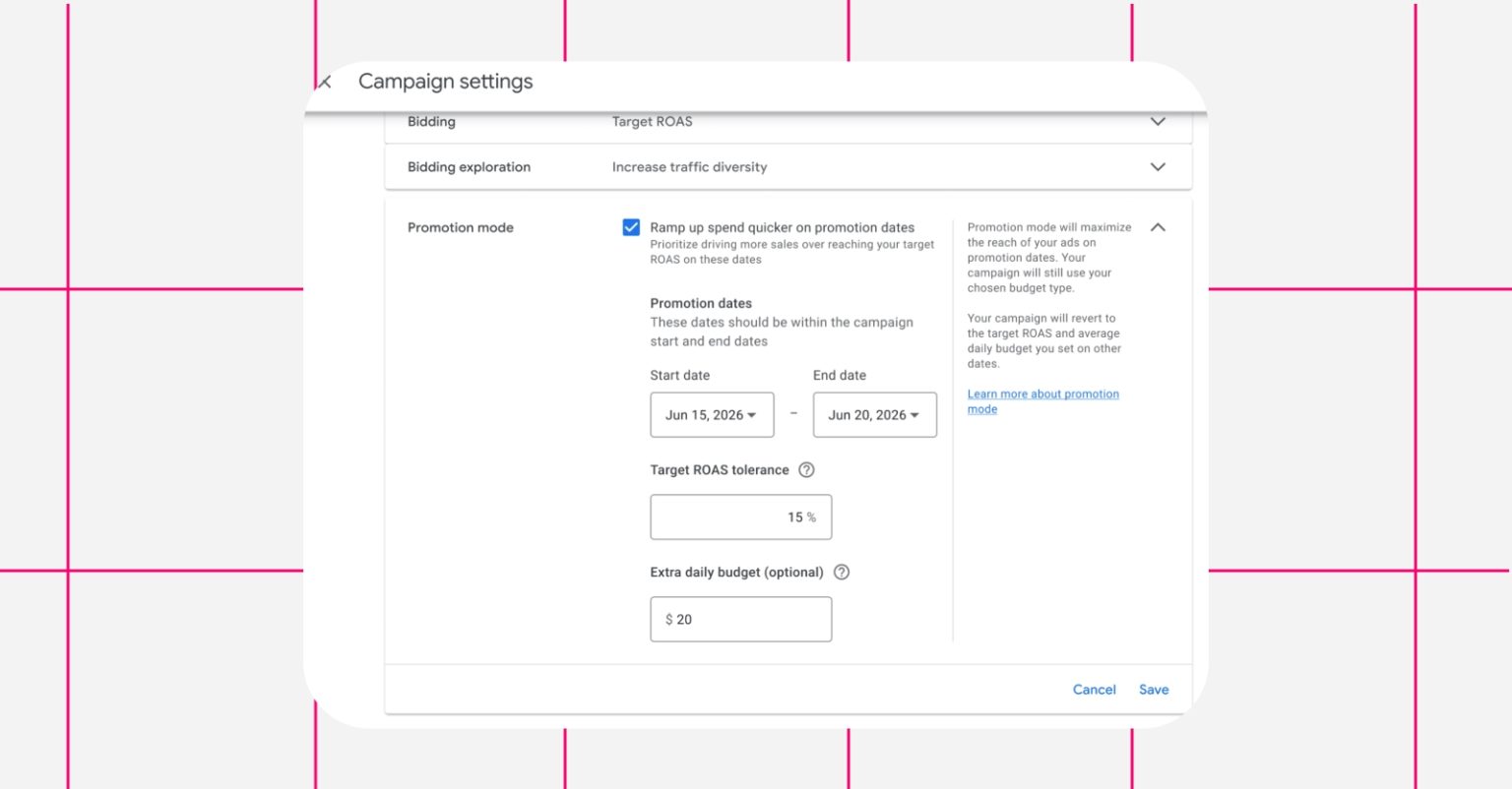Select the Bidding exploration row label
1512x789 pixels.
point(469,167)
